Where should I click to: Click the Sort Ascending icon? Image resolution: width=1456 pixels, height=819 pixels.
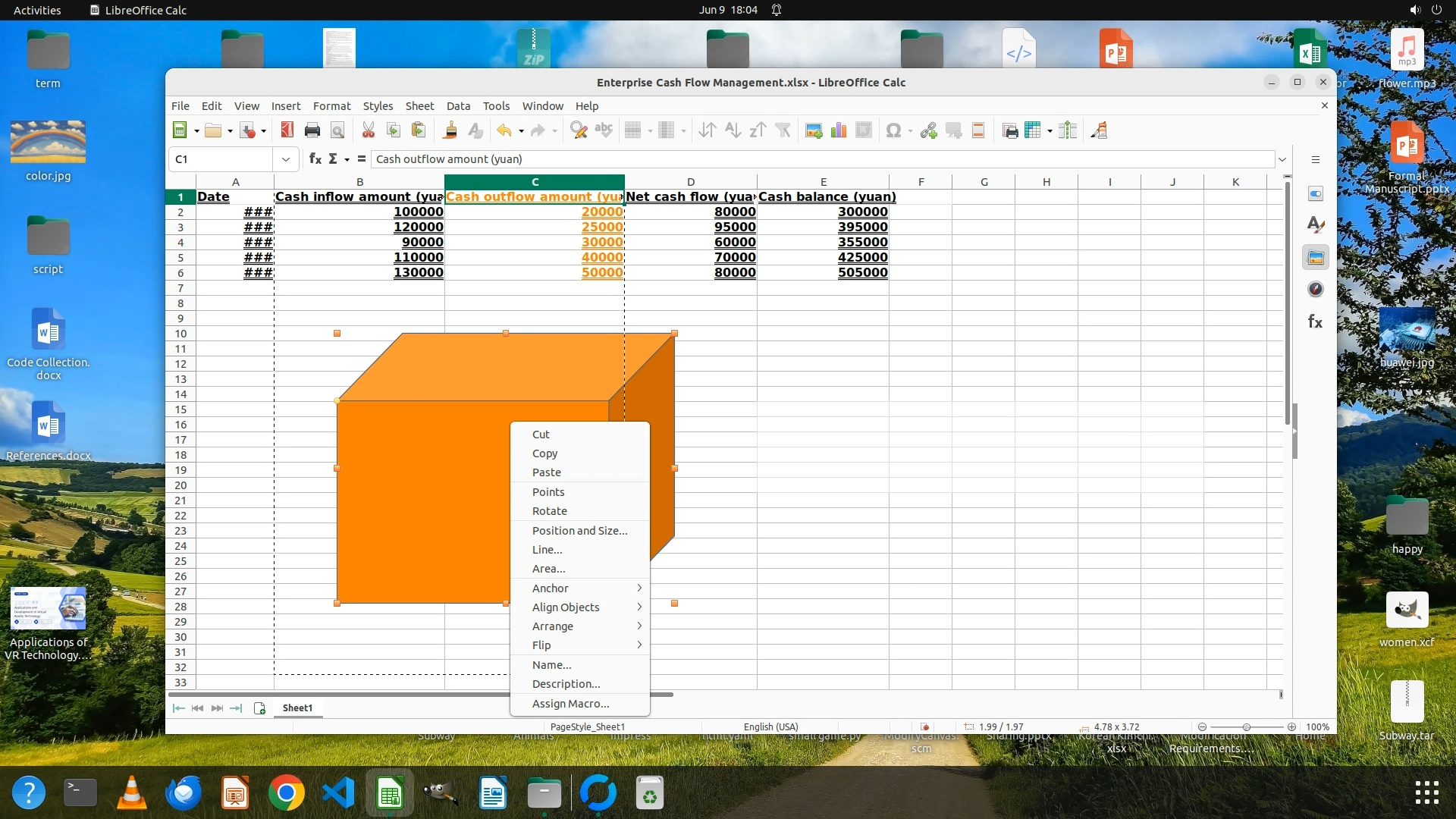click(733, 130)
